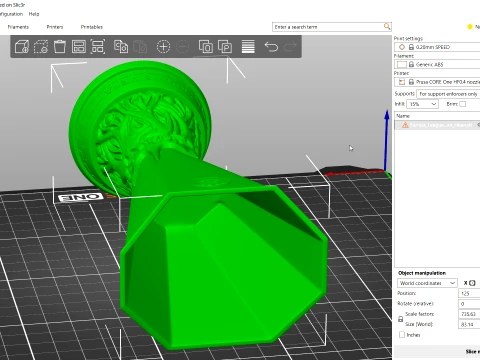480x360 pixels.
Task: Click the lock icon beside 0.20mm SPEED
Action: click(411, 47)
